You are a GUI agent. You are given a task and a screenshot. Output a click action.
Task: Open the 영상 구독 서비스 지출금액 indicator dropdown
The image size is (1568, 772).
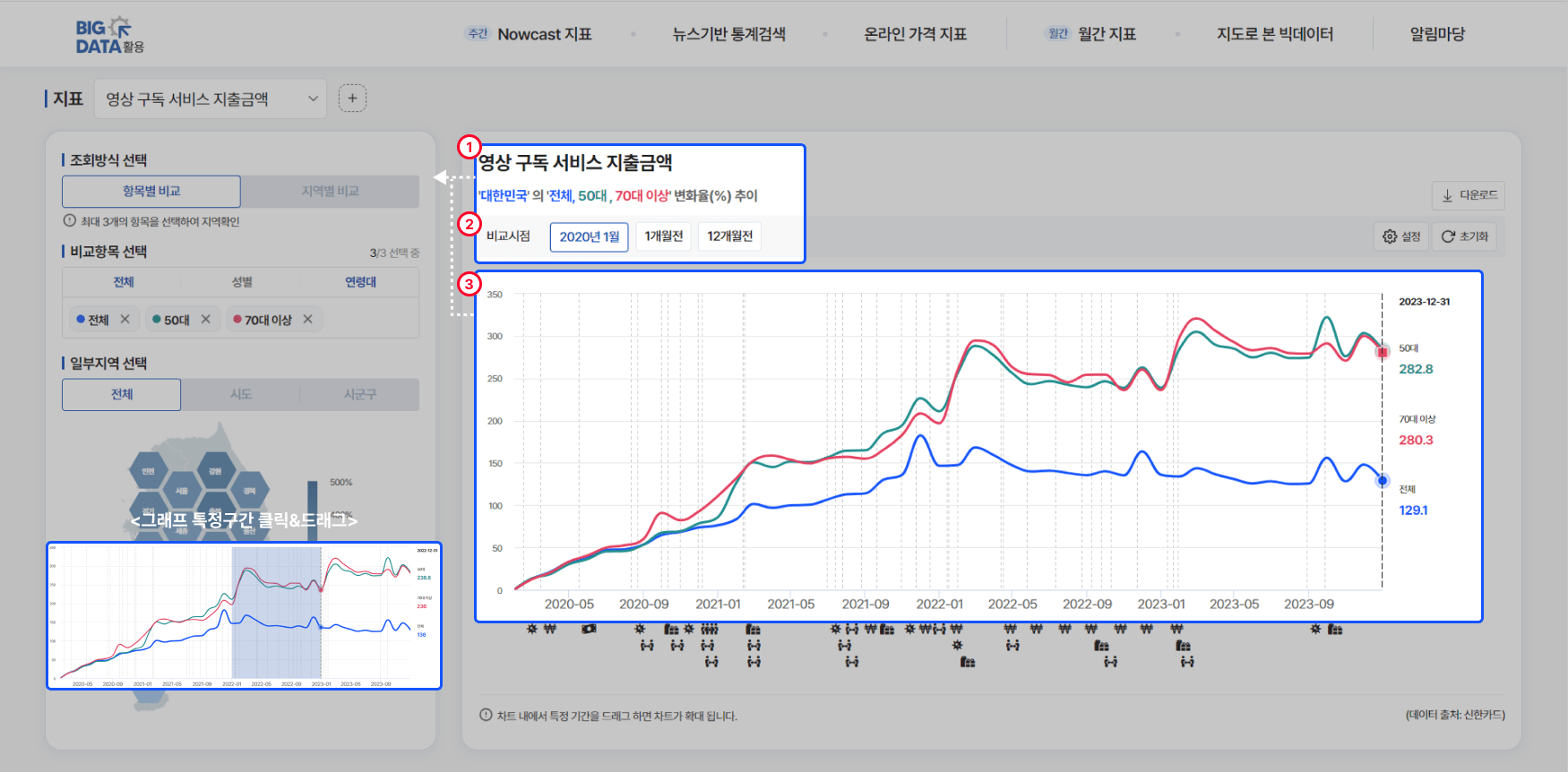pos(211,99)
